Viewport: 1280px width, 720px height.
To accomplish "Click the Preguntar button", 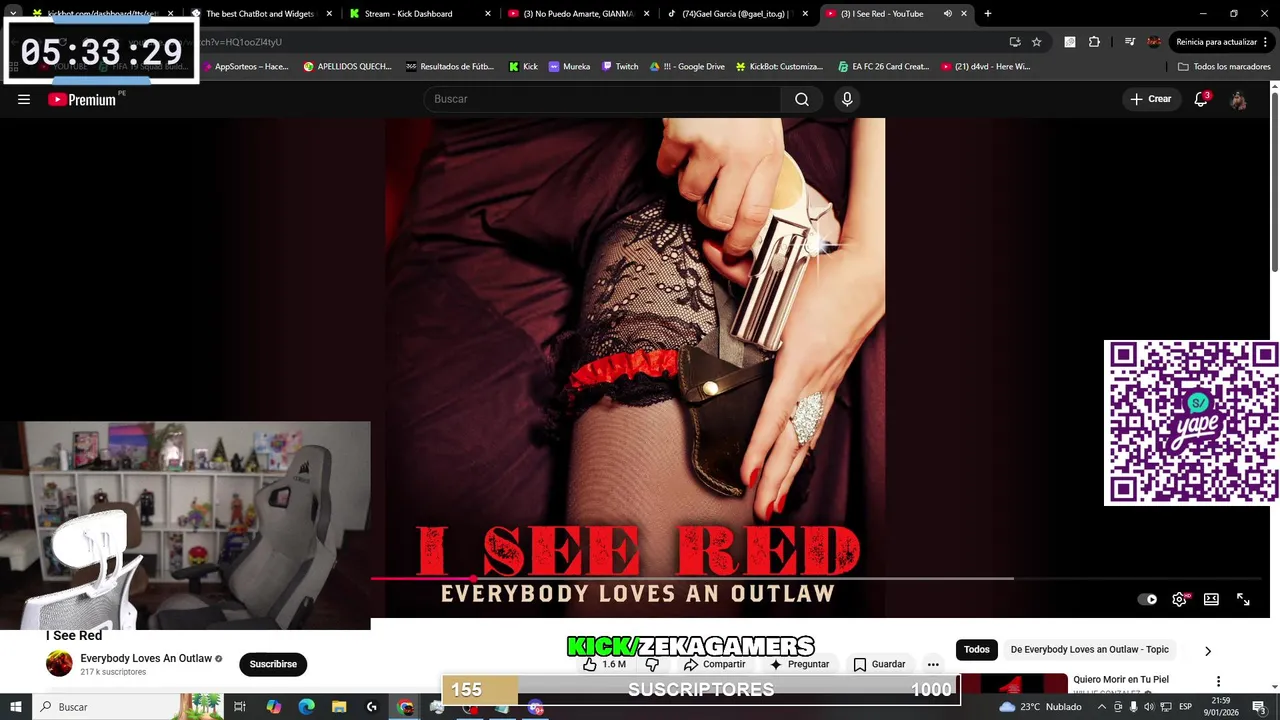I will [x=798, y=664].
